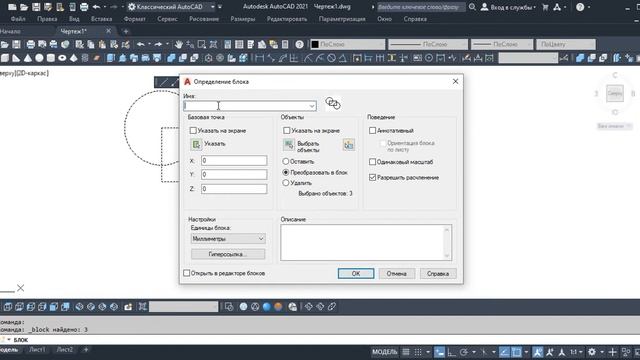Click the Select objects icon in dialog

tap(289, 144)
